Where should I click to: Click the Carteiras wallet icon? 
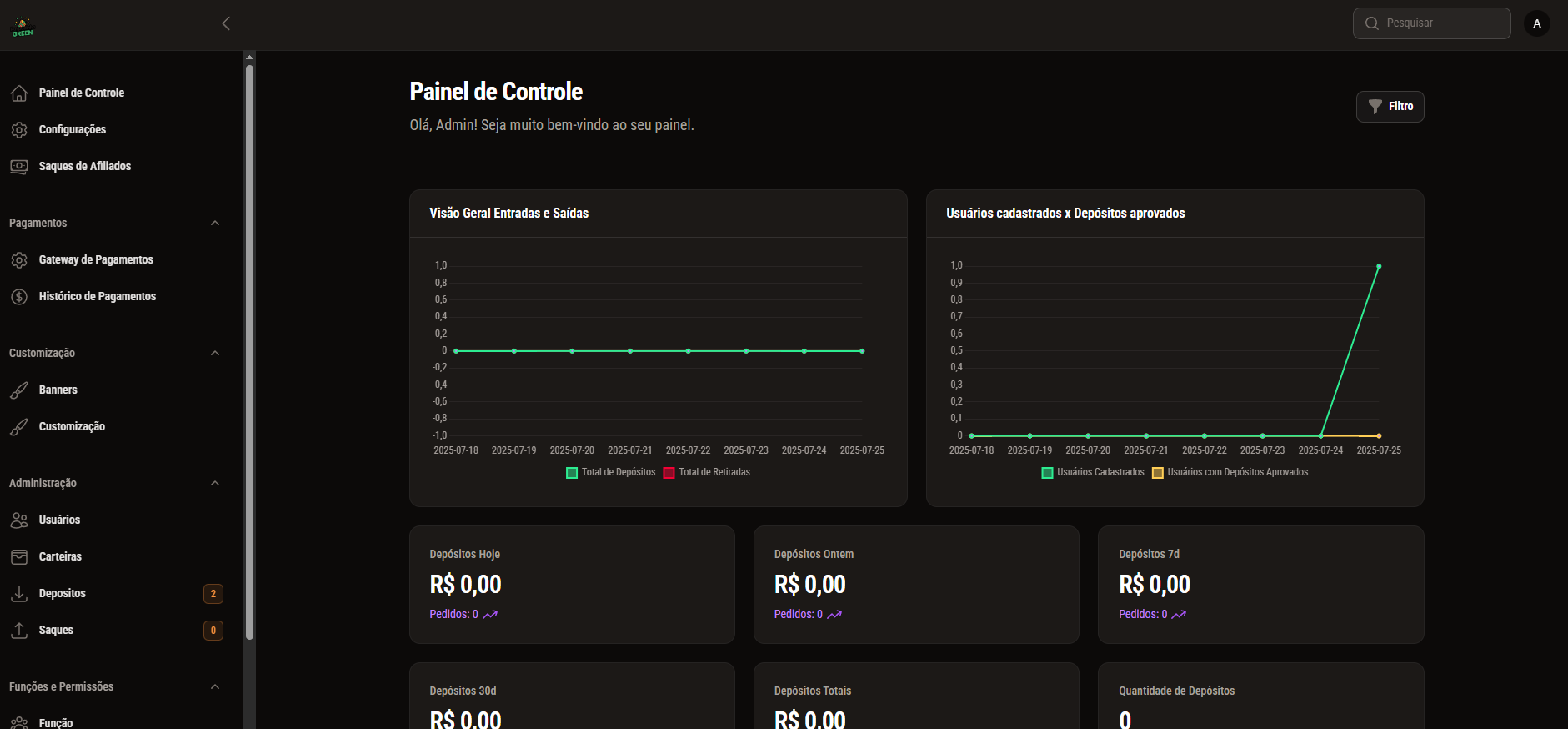(x=19, y=557)
